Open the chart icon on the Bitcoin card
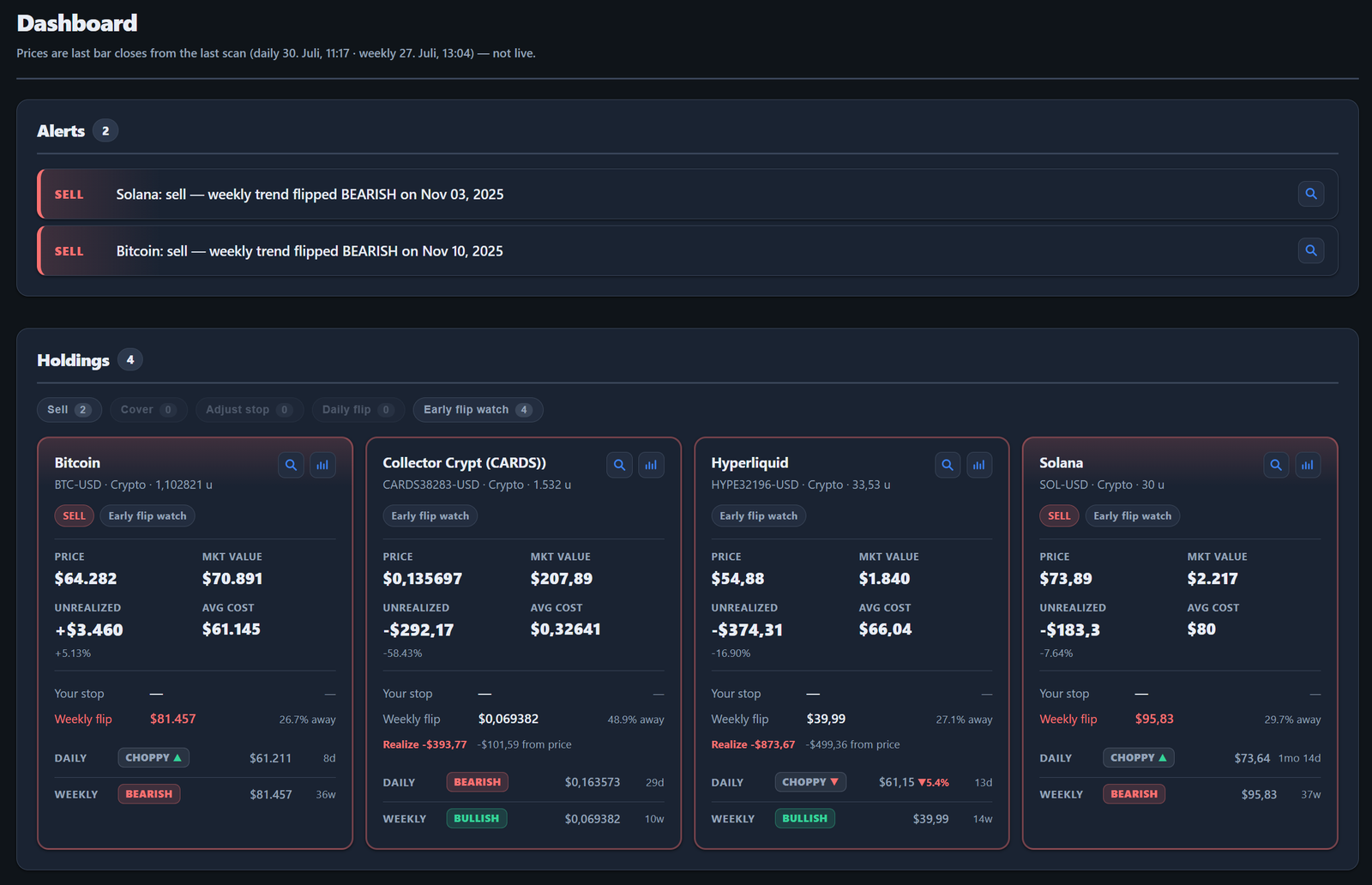Image resolution: width=1372 pixels, height=885 pixels. [322, 465]
